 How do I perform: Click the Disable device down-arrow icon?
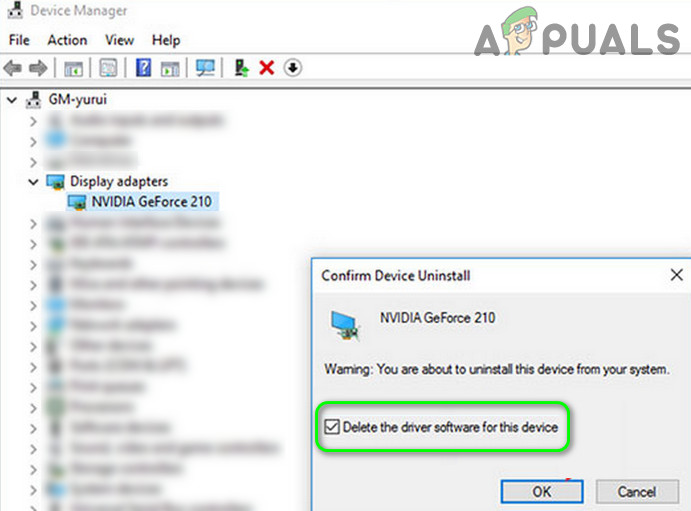click(293, 68)
